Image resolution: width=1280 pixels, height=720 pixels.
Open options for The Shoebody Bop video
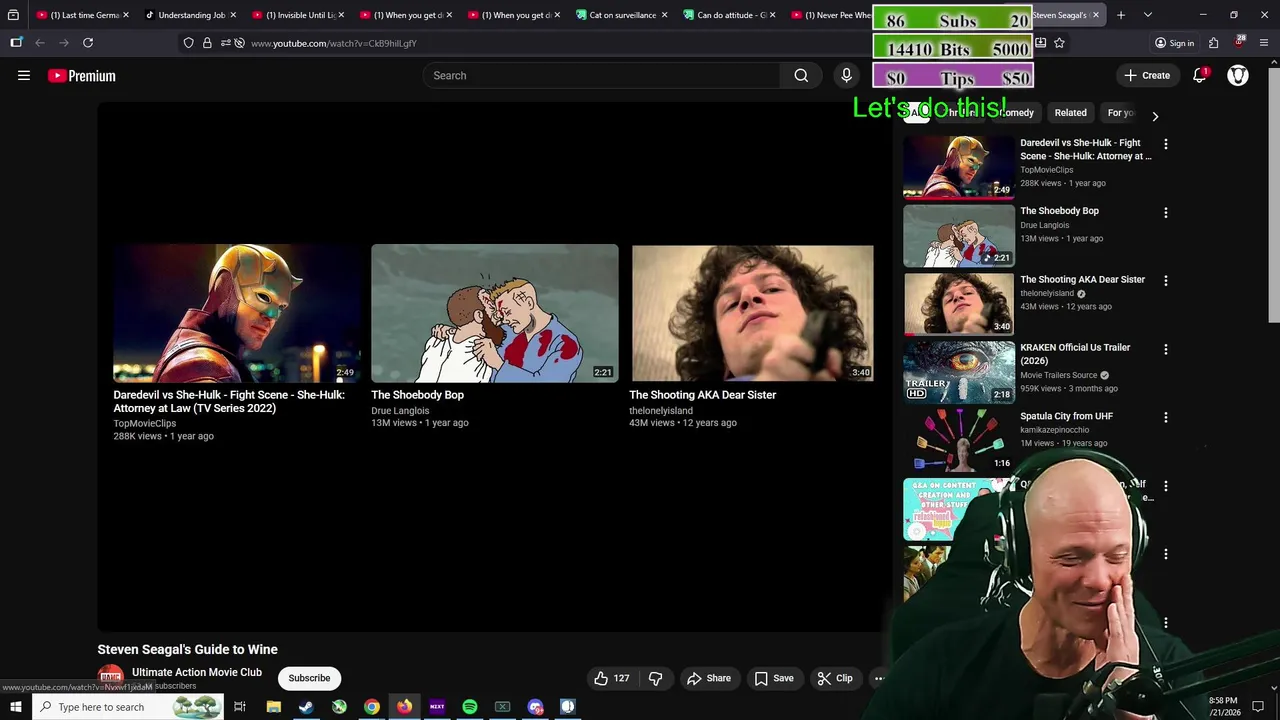pyautogui.click(x=1165, y=212)
